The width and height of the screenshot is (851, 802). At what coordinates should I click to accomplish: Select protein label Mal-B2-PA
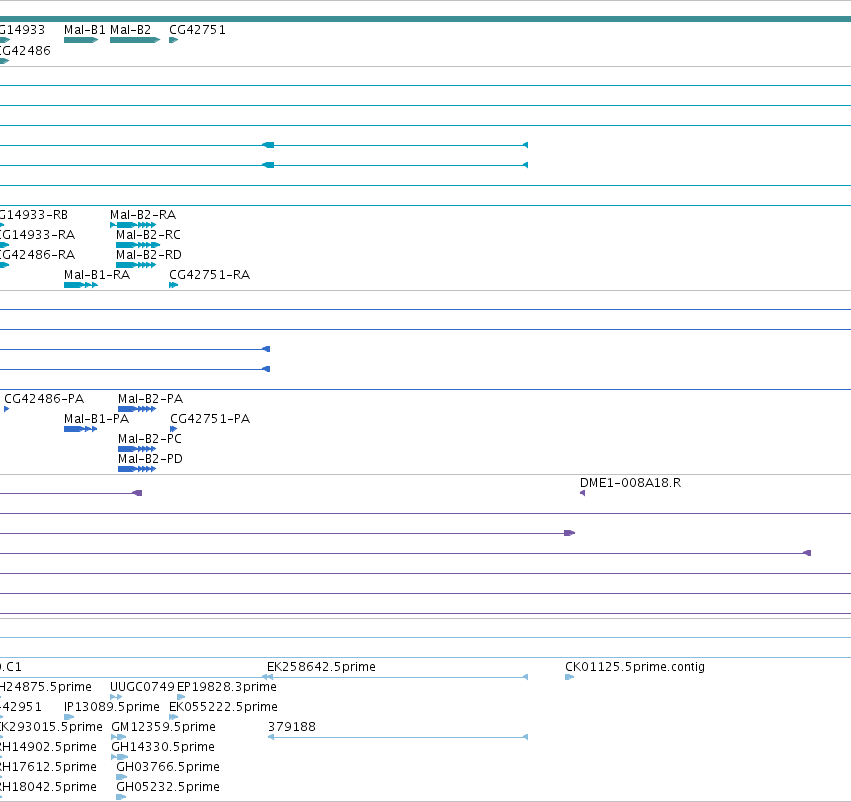point(151,399)
